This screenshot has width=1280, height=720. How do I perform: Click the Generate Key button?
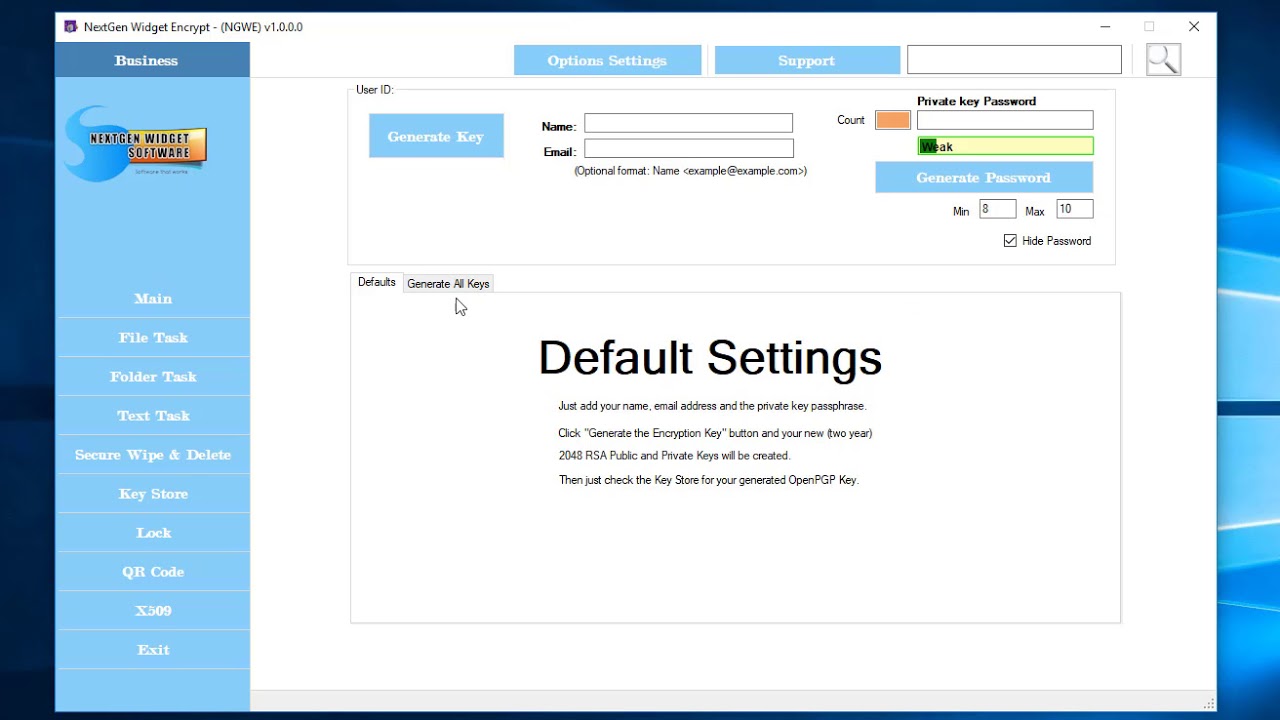(436, 136)
